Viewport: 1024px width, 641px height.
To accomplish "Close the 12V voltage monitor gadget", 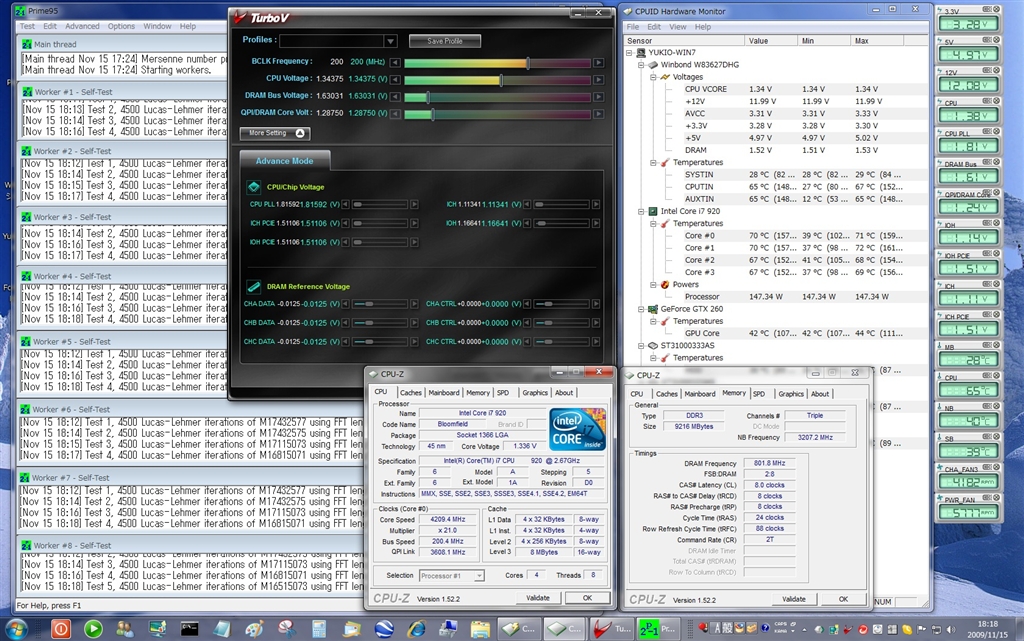I will click(x=997, y=70).
